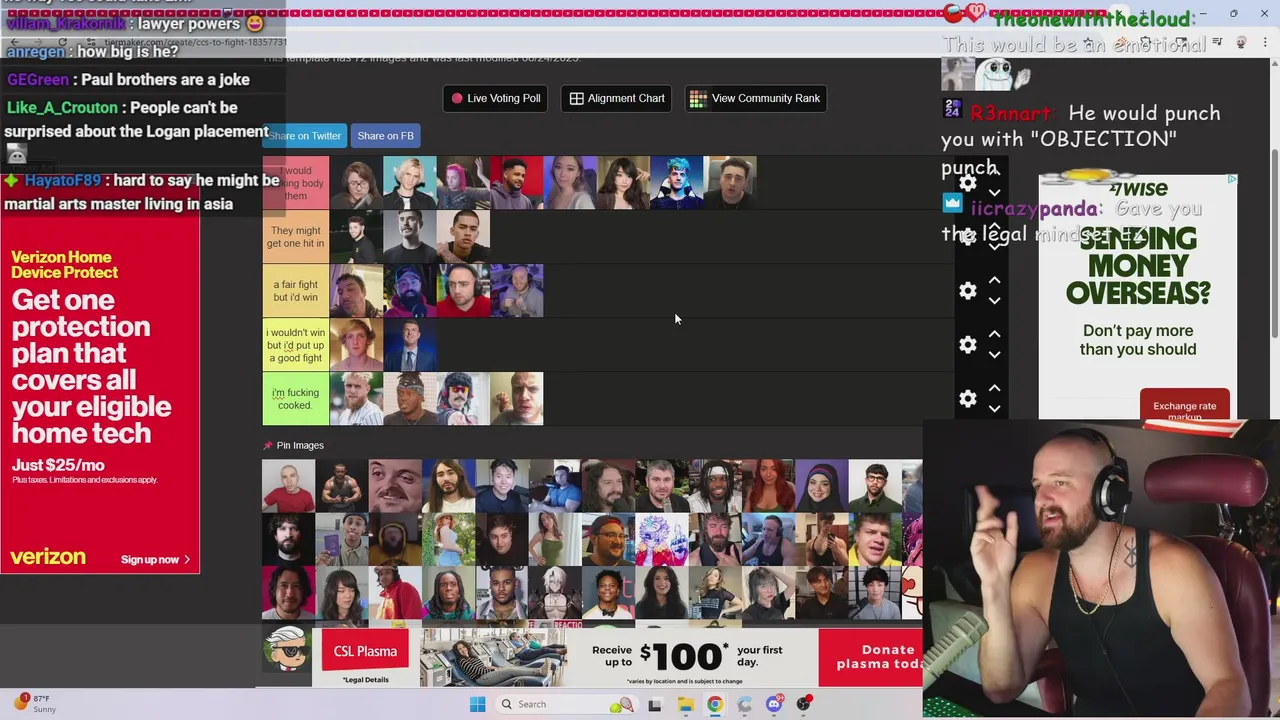The width and height of the screenshot is (1280, 720).
Task: Select the pink-haired person image in the top tier
Action: (x=463, y=183)
